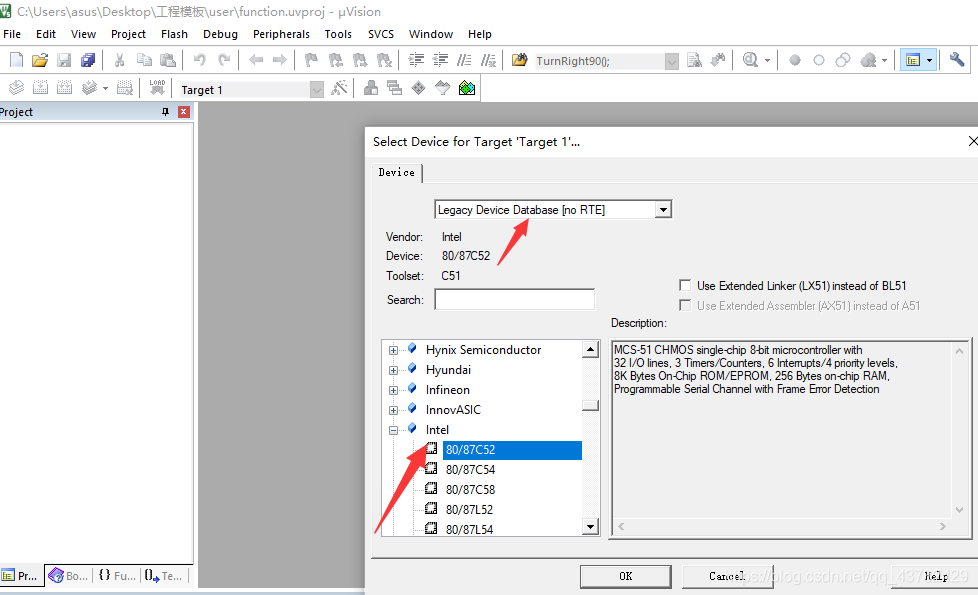Click the device Search input field

pyautogui.click(x=515, y=299)
